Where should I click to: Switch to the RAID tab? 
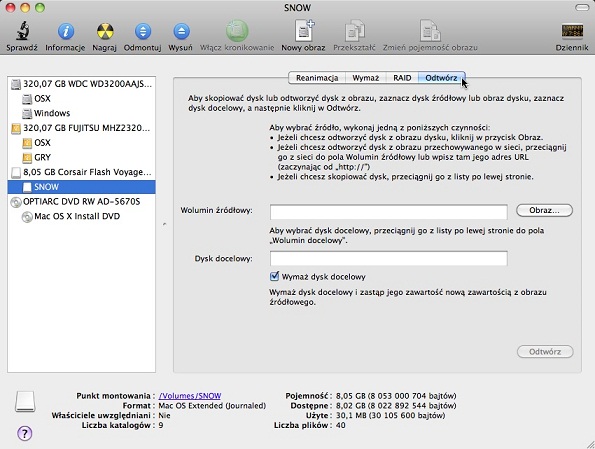(402, 78)
